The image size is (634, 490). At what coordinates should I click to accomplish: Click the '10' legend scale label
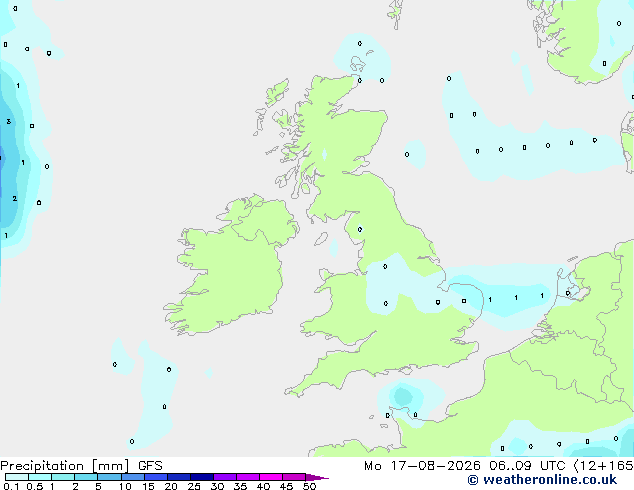[125, 486]
